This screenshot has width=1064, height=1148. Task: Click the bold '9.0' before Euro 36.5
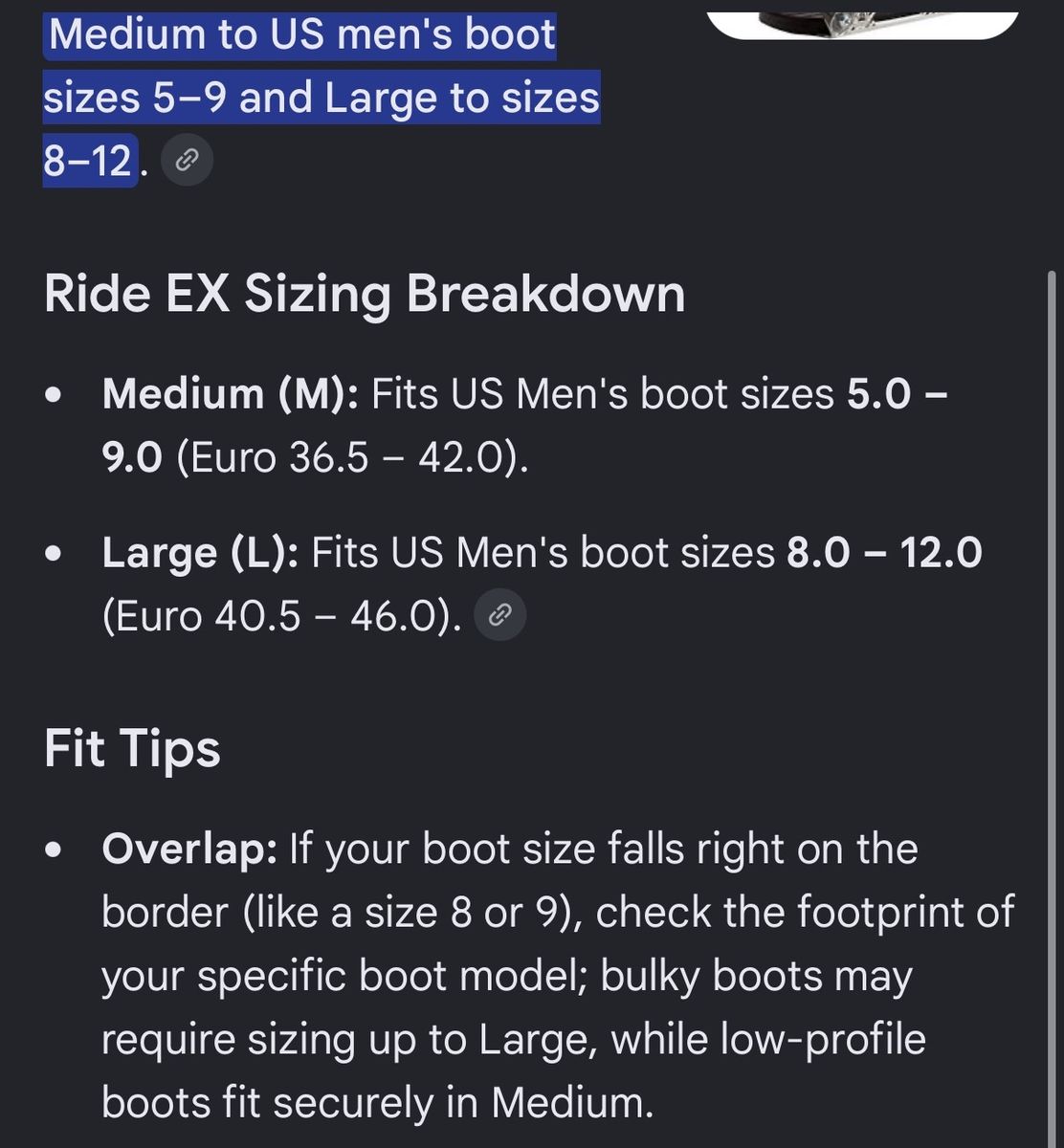133,458
